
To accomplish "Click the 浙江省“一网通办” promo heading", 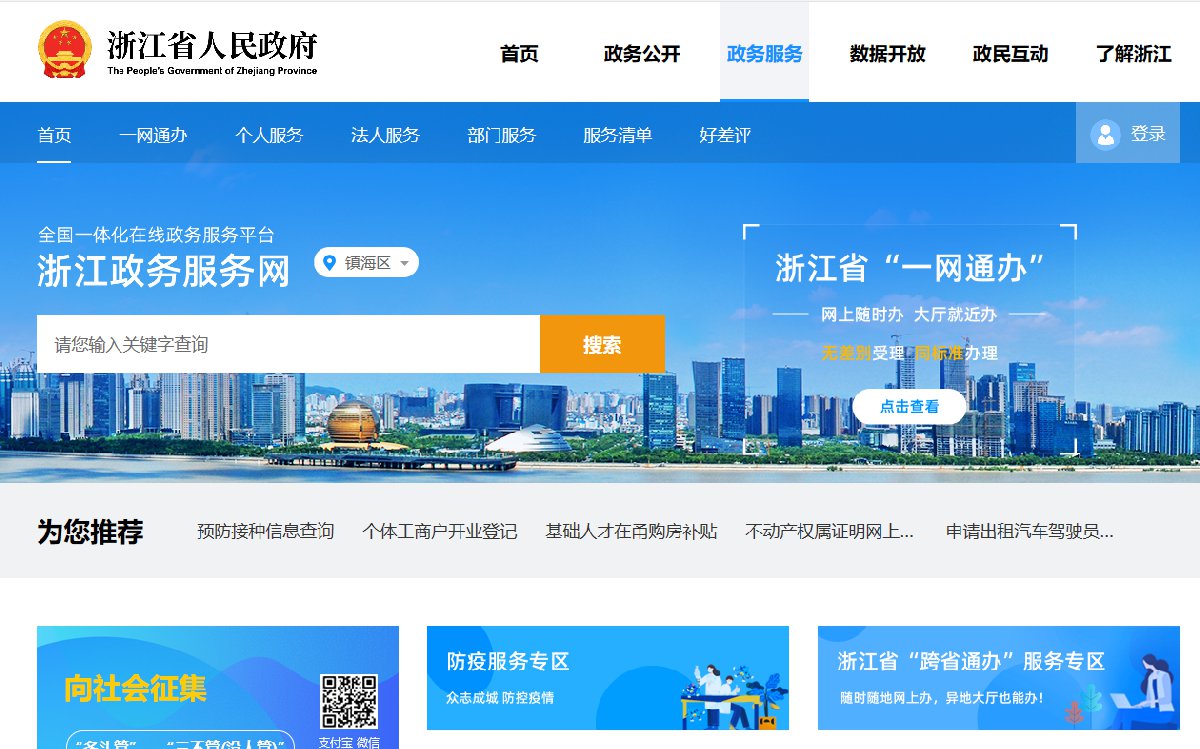I will tap(910, 268).
